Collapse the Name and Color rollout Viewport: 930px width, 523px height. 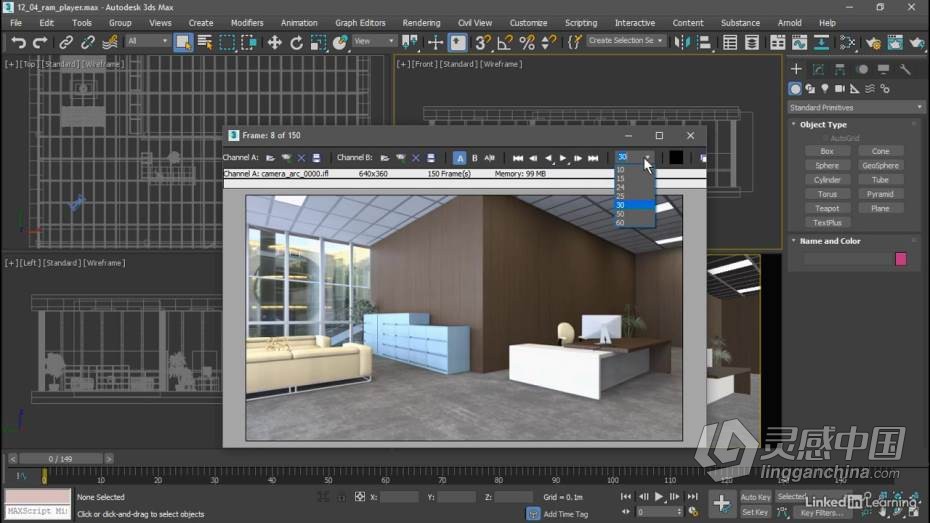point(829,241)
